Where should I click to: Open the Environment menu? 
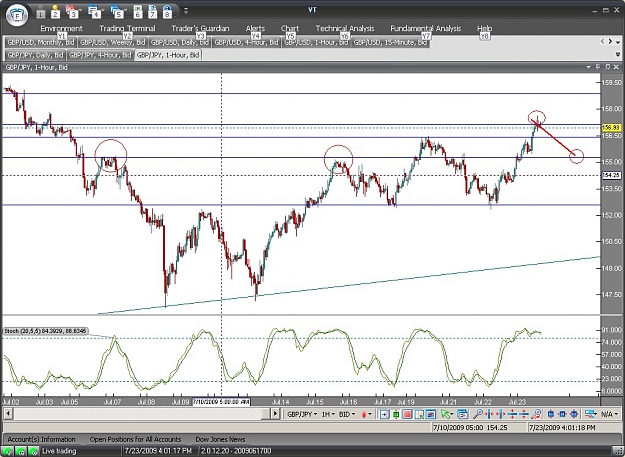pyautogui.click(x=61, y=28)
